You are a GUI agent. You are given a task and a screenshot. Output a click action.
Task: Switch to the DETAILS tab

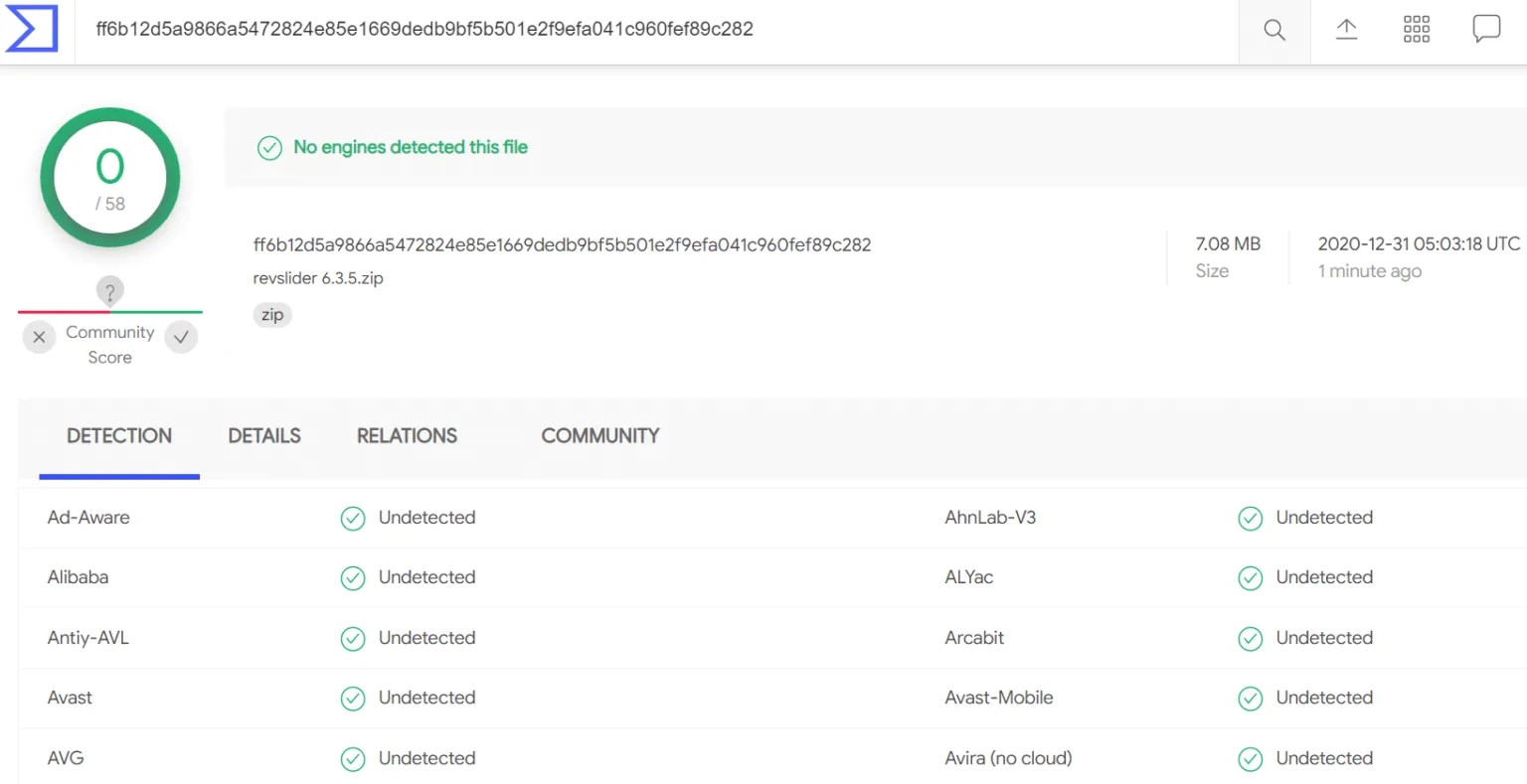264,436
